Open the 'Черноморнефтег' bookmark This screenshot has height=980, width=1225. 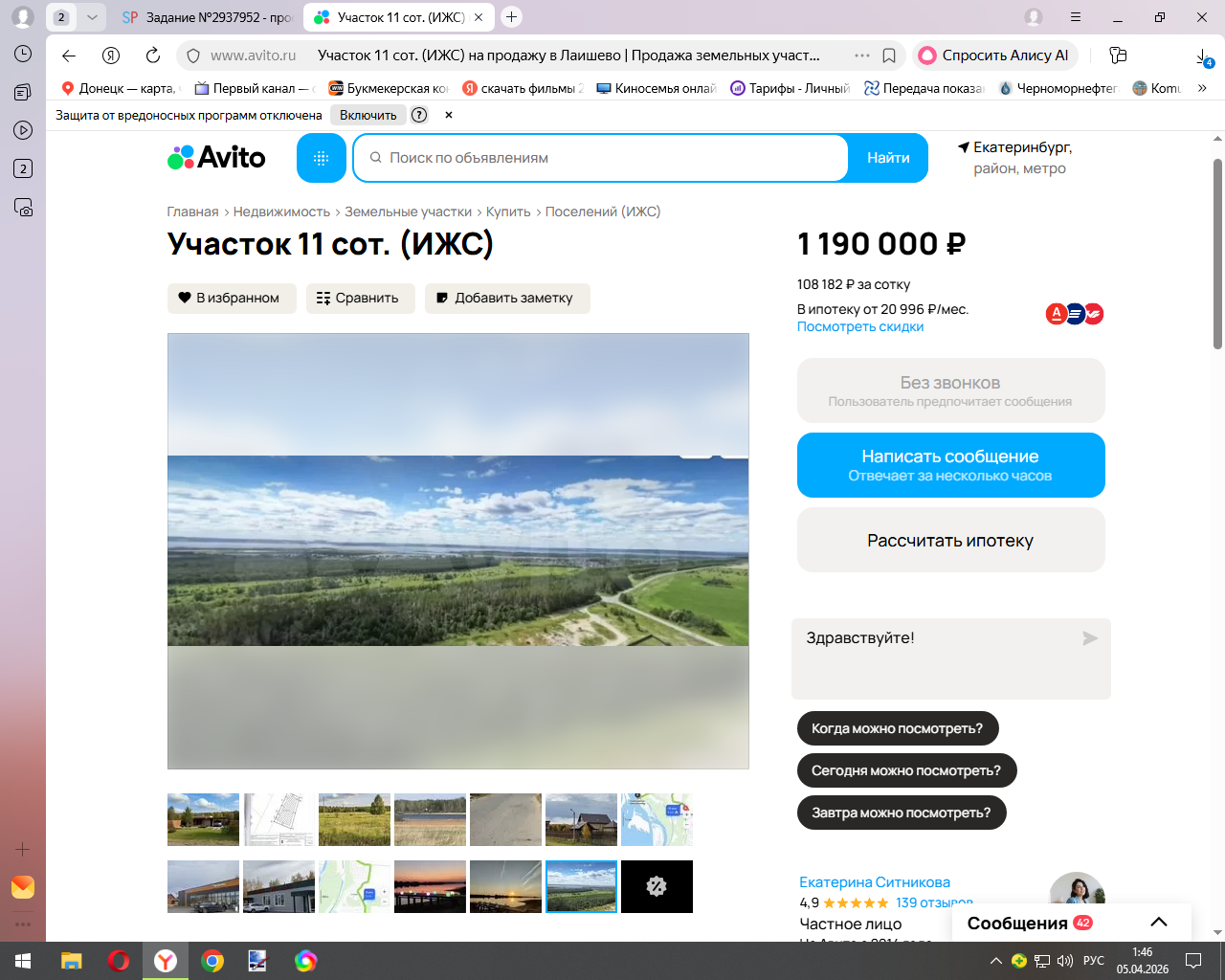[1058, 88]
